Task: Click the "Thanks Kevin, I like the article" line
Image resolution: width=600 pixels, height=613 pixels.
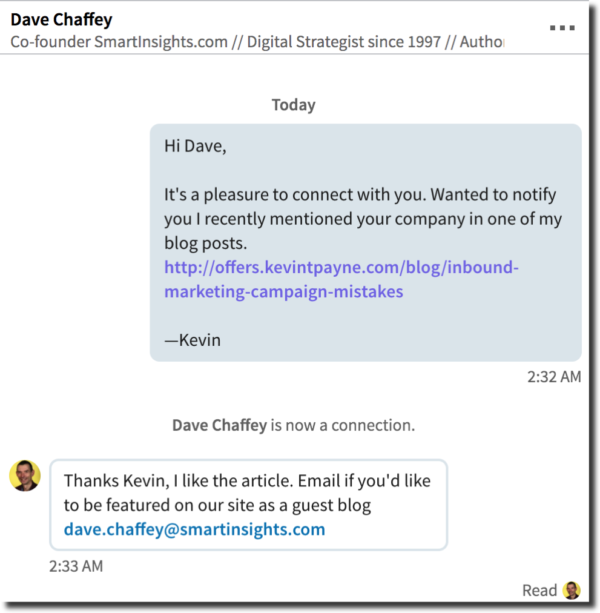Action: click(x=200, y=481)
